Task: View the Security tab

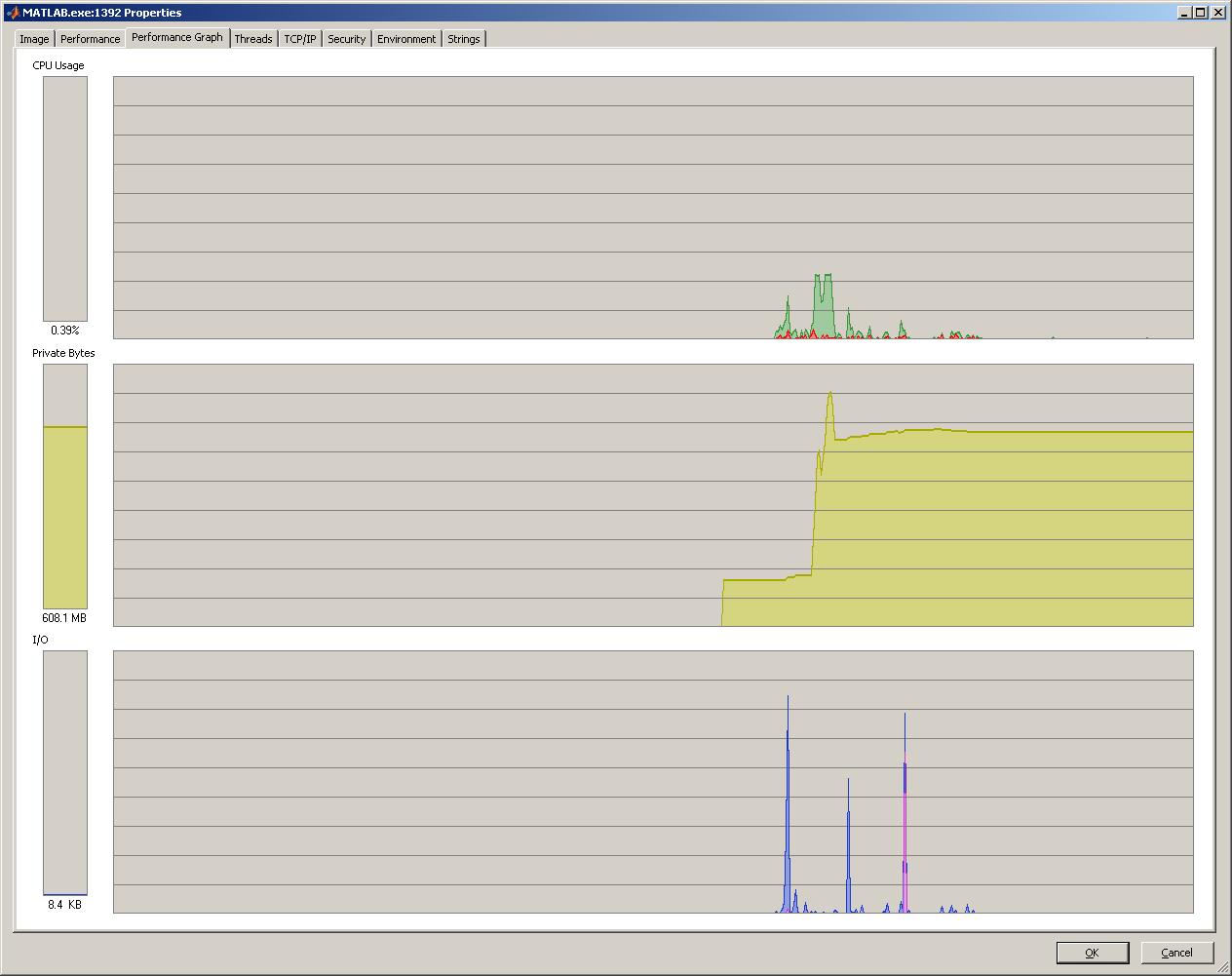Action: 346,39
